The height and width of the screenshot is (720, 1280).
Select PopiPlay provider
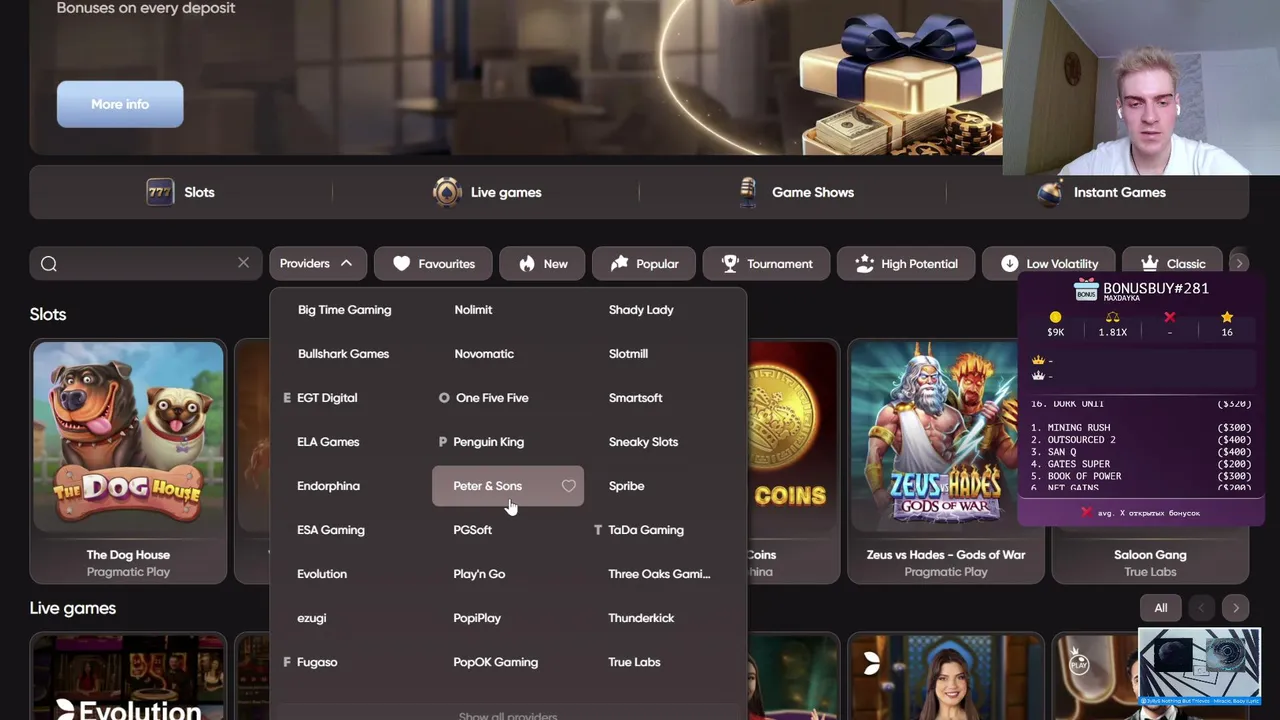[477, 618]
